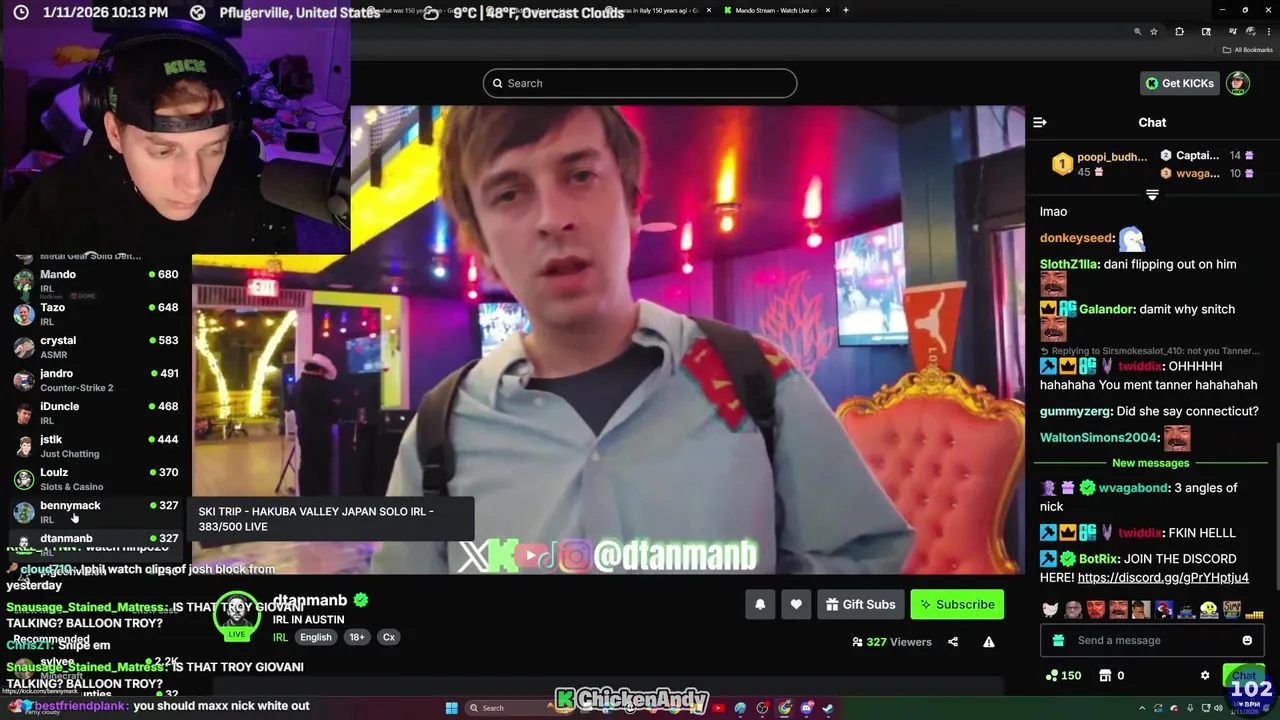Click the share icon next to Viewers
The height and width of the screenshot is (720, 1280).
[953, 642]
